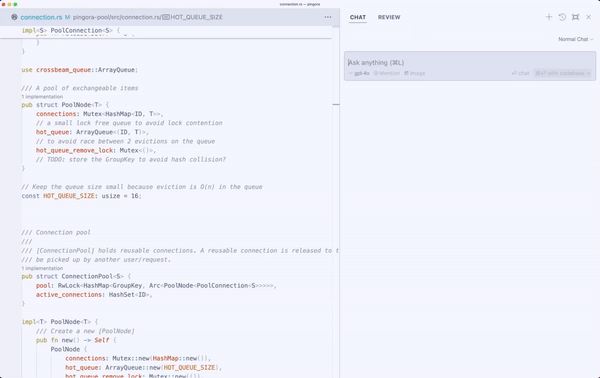Image resolution: width=600 pixels, height=378 pixels.
Task: Attach an Image to chat
Action: click(415, 73)
